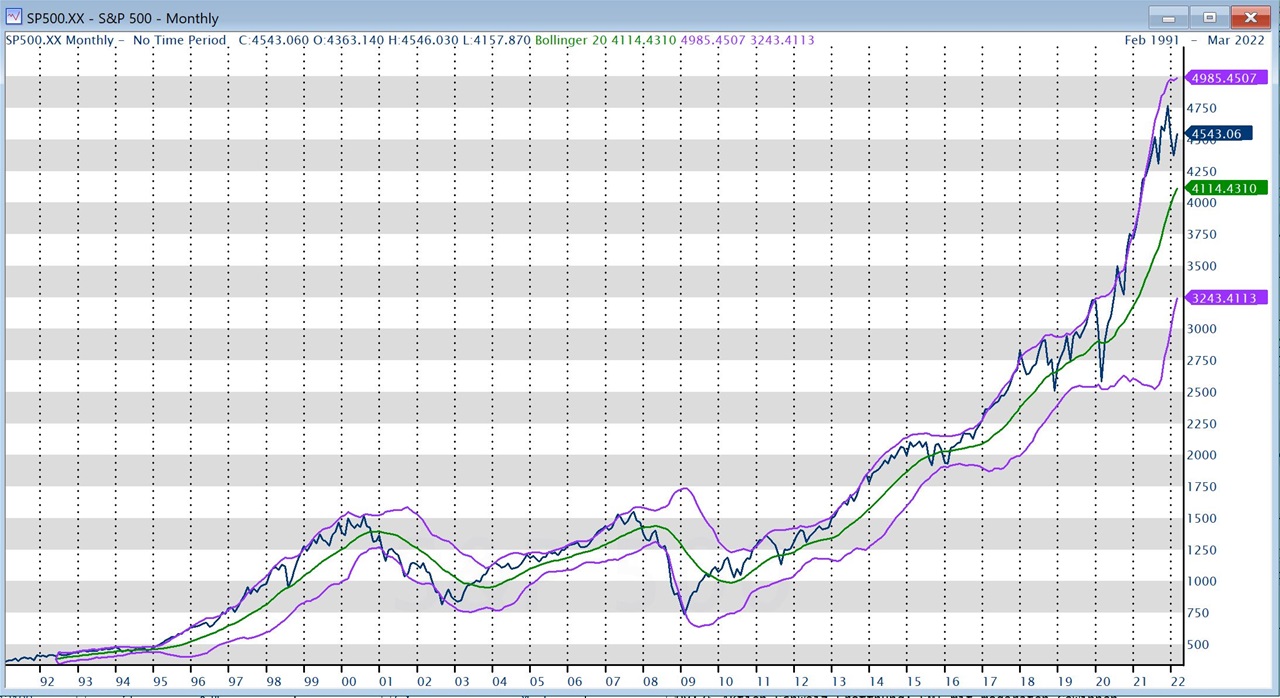Viewport: 1280px width, 698px height.
Task: Click the year label '06' on time axis
Action: pos(574,682)
